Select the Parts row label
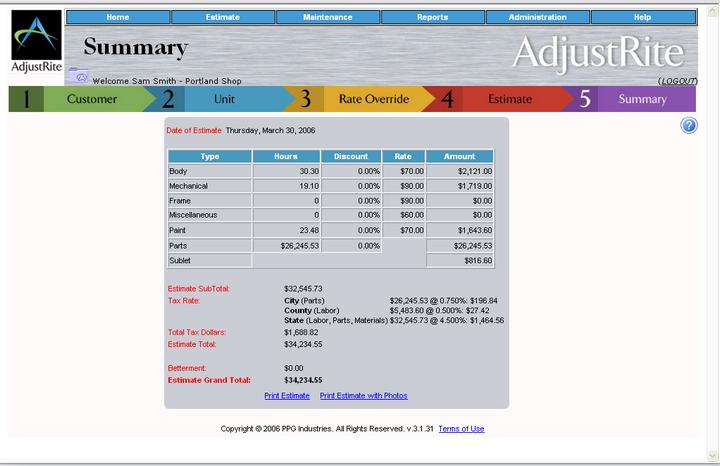The image size is (720, 466). [178, 246]
